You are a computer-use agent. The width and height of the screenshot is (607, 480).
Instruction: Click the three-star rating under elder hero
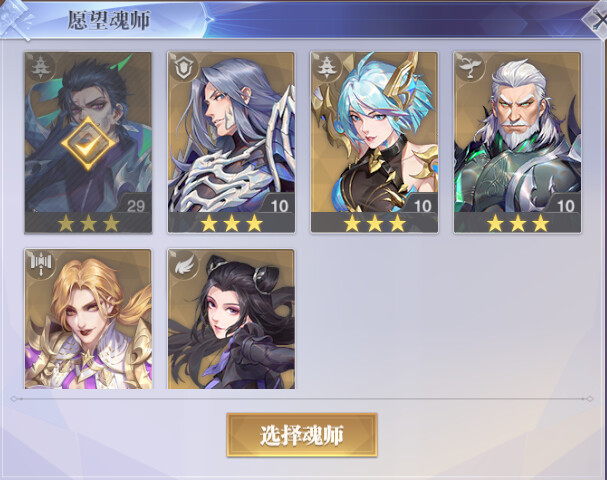tap(518, 223)
